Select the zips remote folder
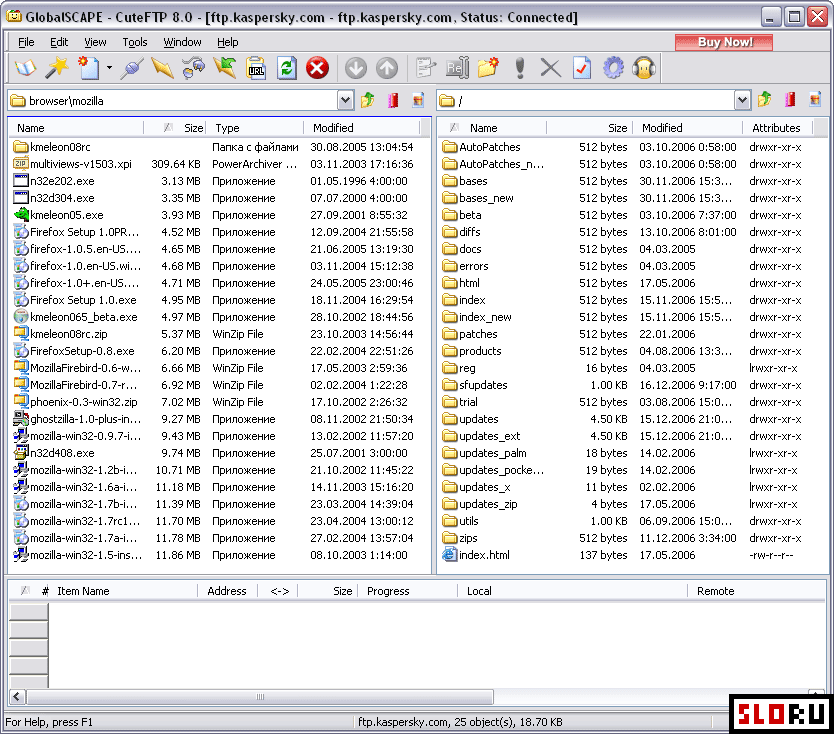The image size is (834, 734). click(460, 538)
